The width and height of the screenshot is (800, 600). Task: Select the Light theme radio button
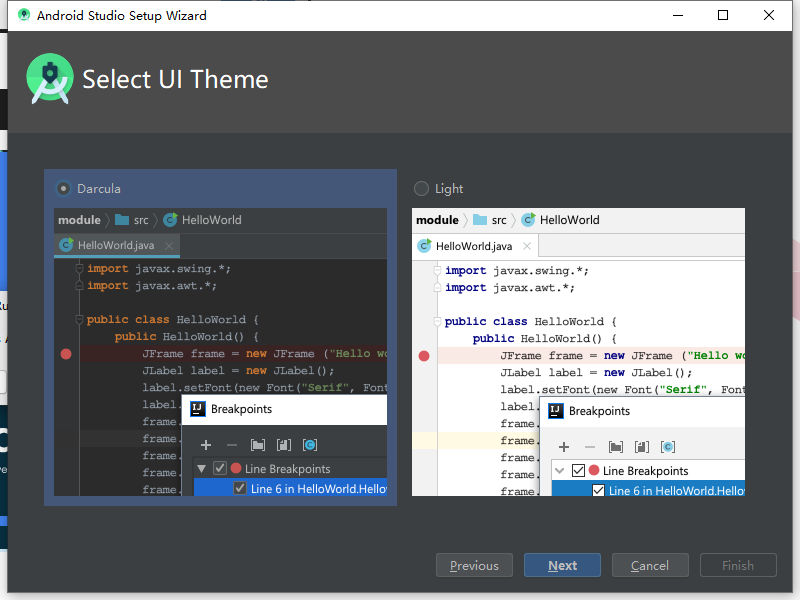click(421, 188)
